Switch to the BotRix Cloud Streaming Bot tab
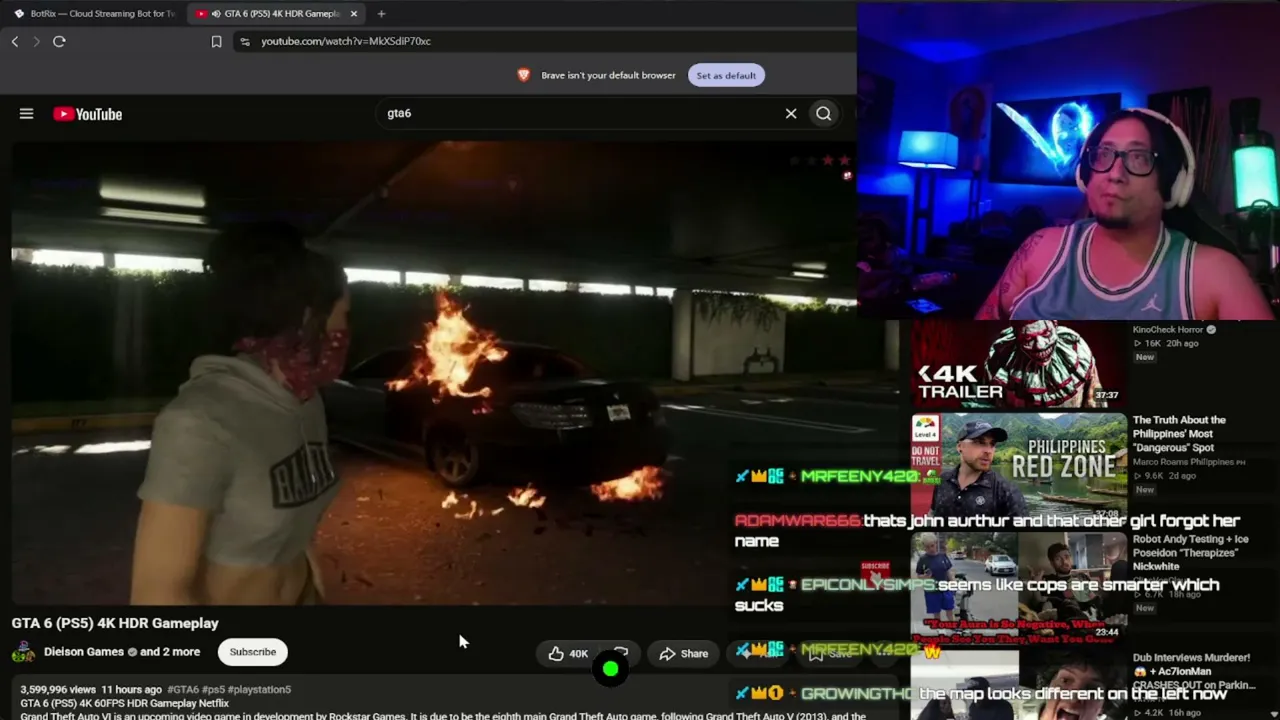This screenshot has width=1280, height=720. point(95,14)
